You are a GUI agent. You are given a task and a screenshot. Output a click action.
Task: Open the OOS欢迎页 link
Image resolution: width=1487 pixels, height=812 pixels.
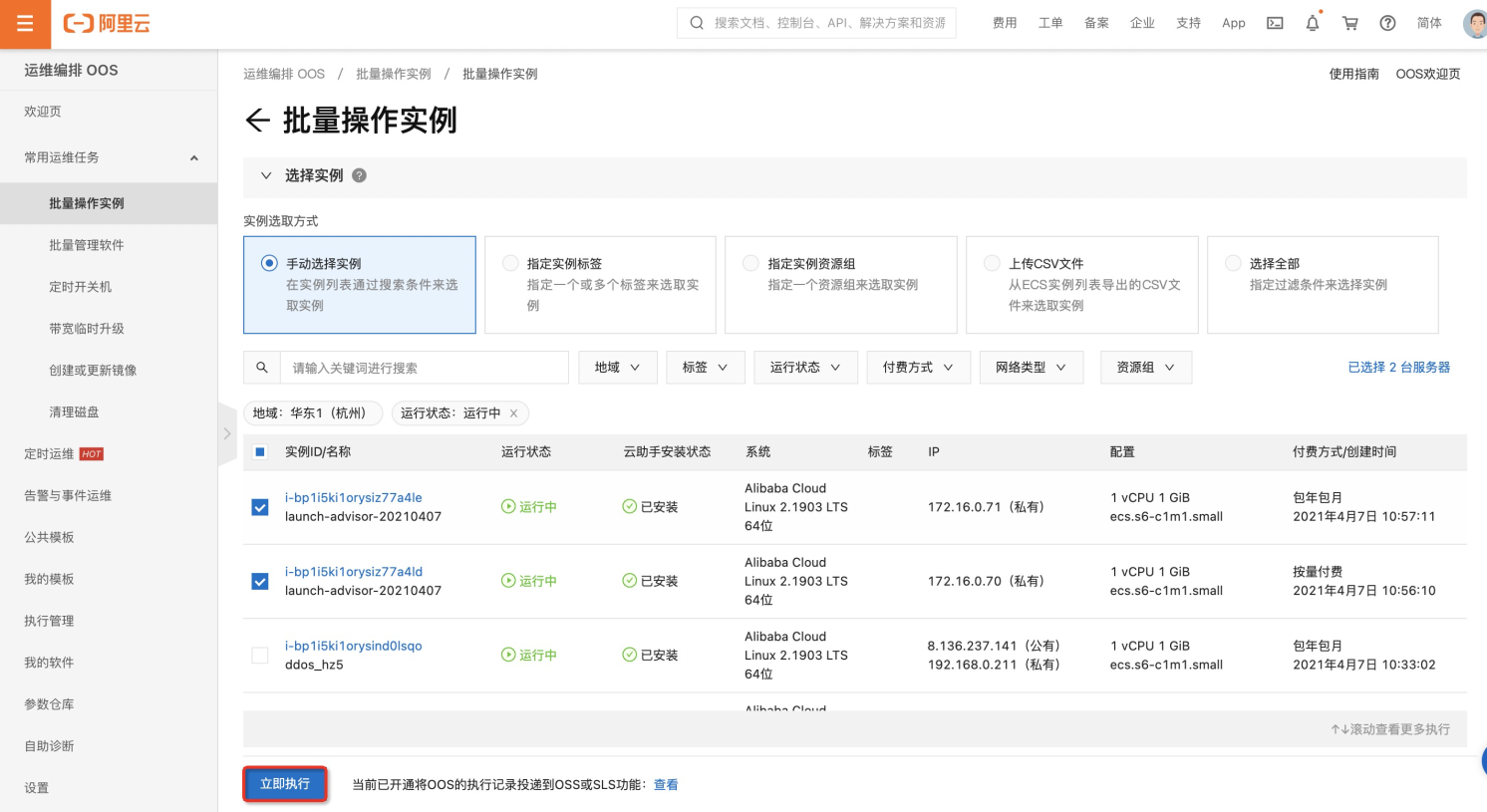(1428, 74)
